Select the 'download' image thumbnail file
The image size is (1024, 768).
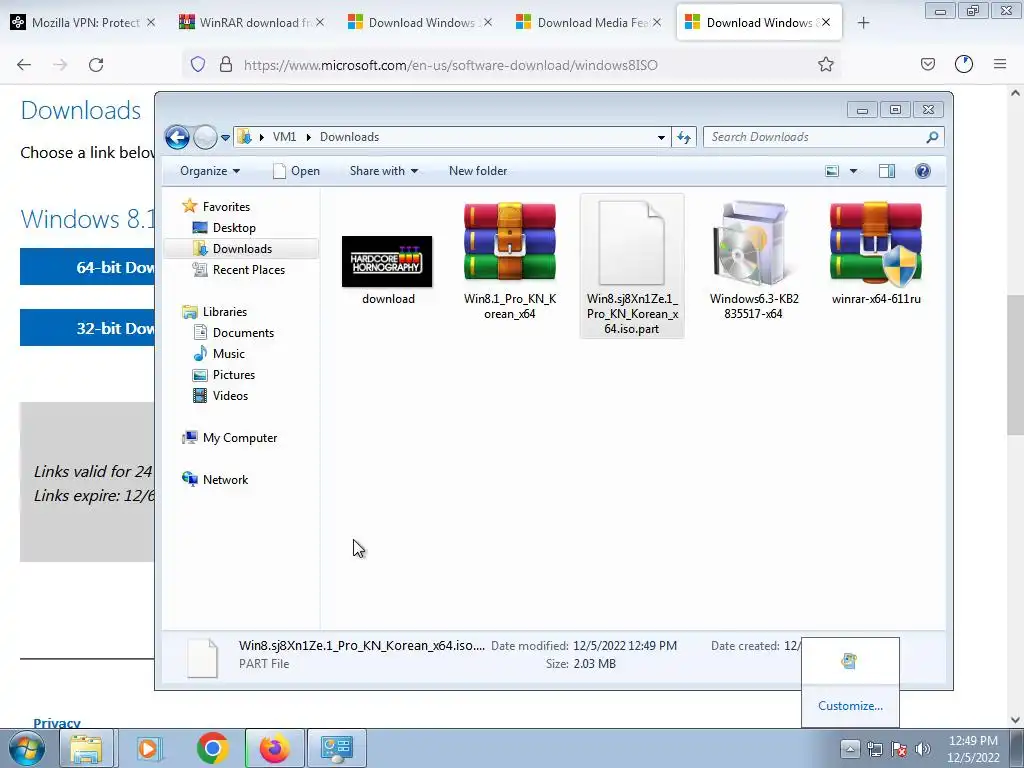tap(387, 261)
